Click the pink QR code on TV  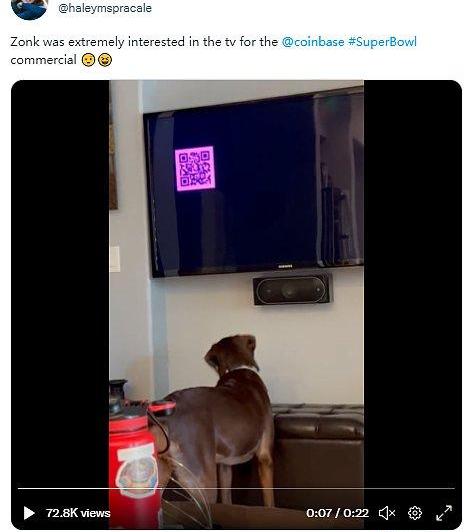click(195, 168)
